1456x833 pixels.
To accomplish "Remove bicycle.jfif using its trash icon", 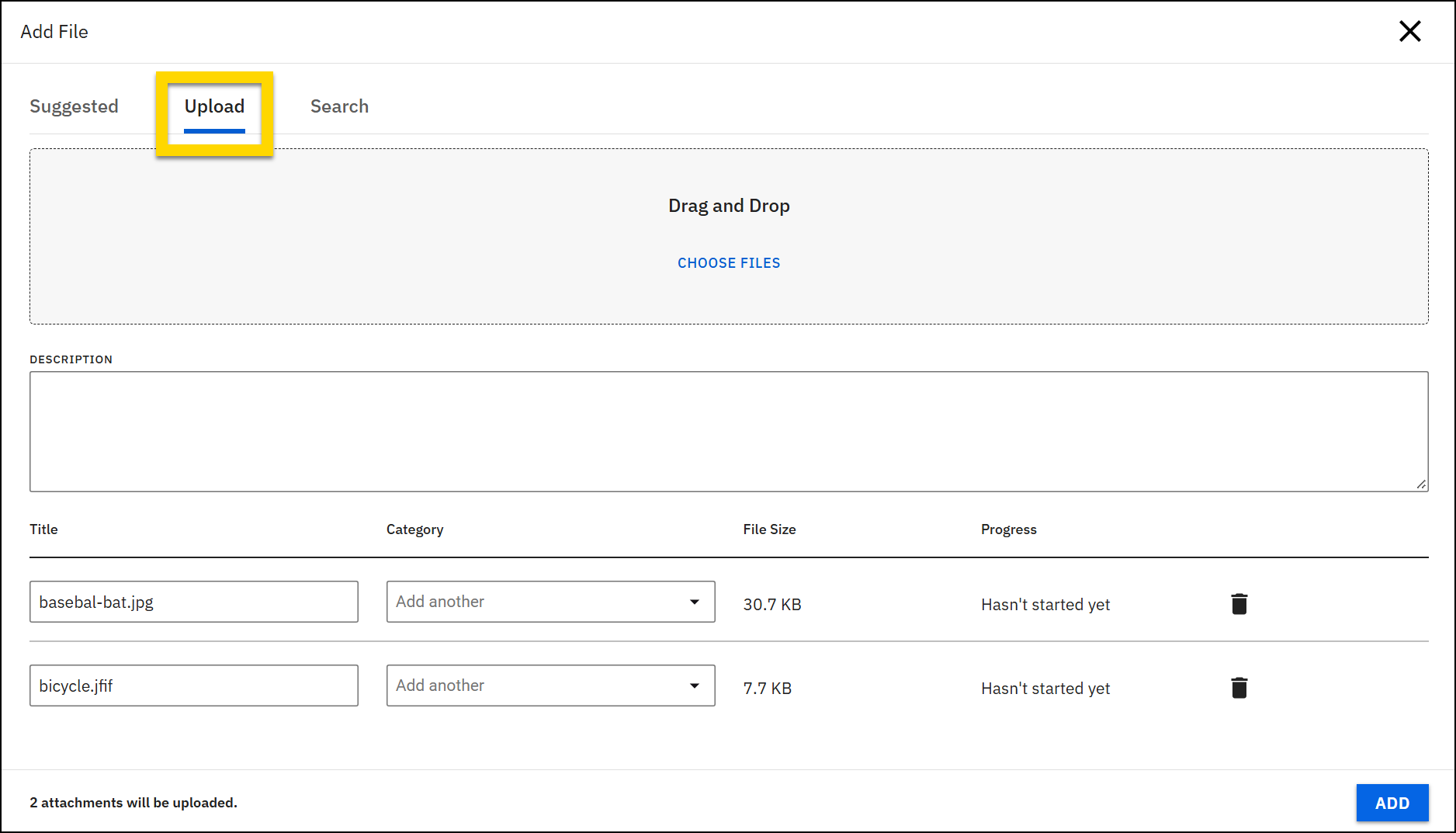I will [x=1239, y=688].
